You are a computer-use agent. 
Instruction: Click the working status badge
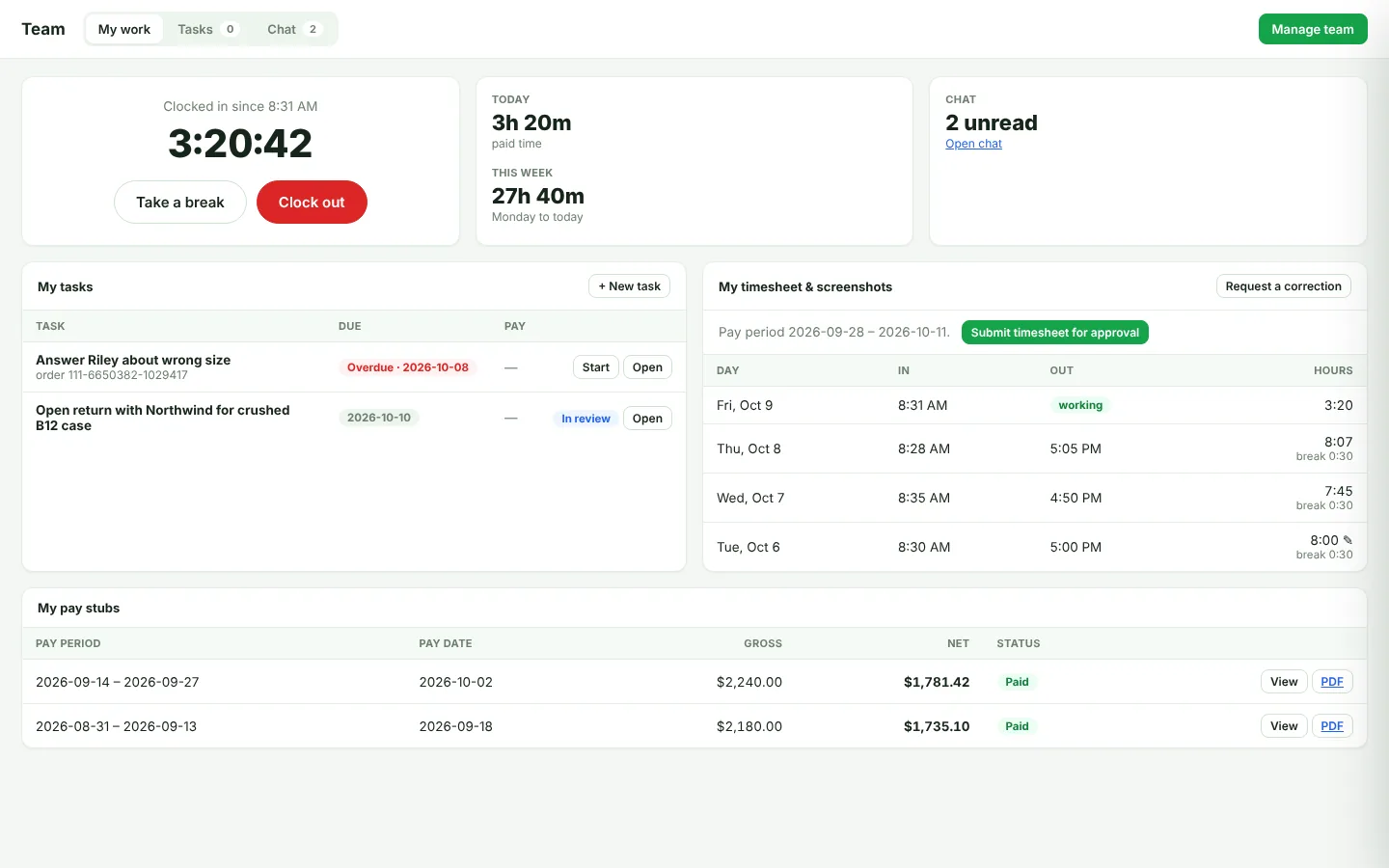coord(1080,405)
